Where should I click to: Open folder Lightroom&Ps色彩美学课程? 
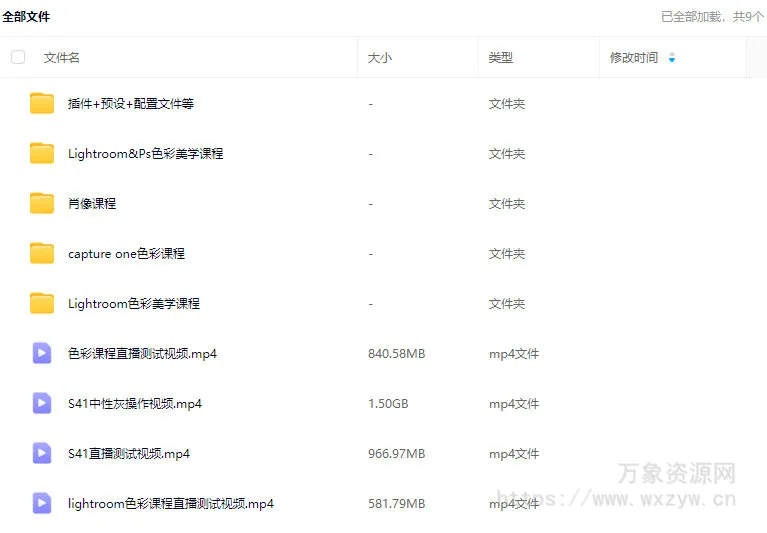(x=146, y=154)
